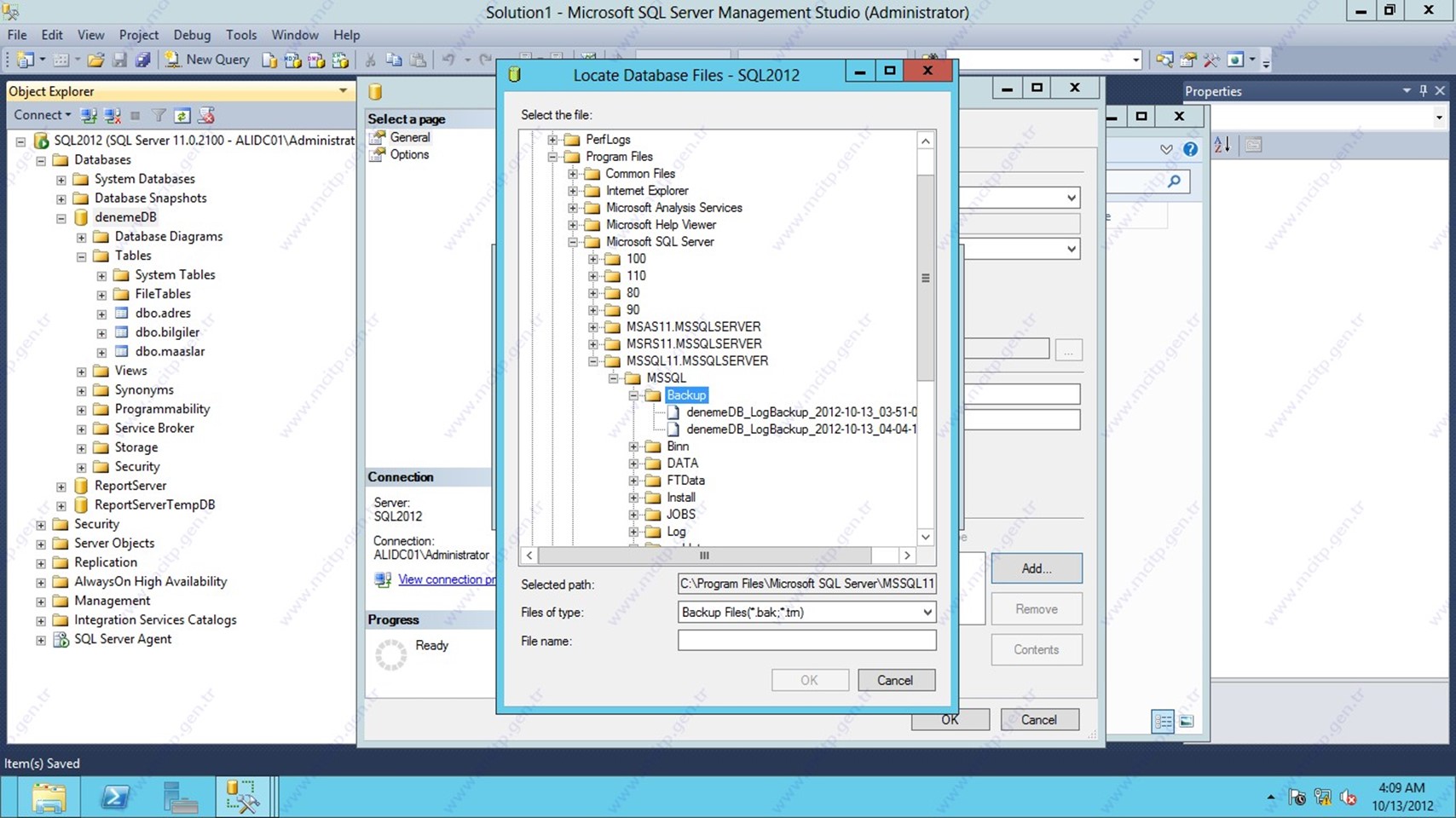1456x818 pixels.
Task: Click Cancel in Locate Database Files dialog
Action: 895,680
